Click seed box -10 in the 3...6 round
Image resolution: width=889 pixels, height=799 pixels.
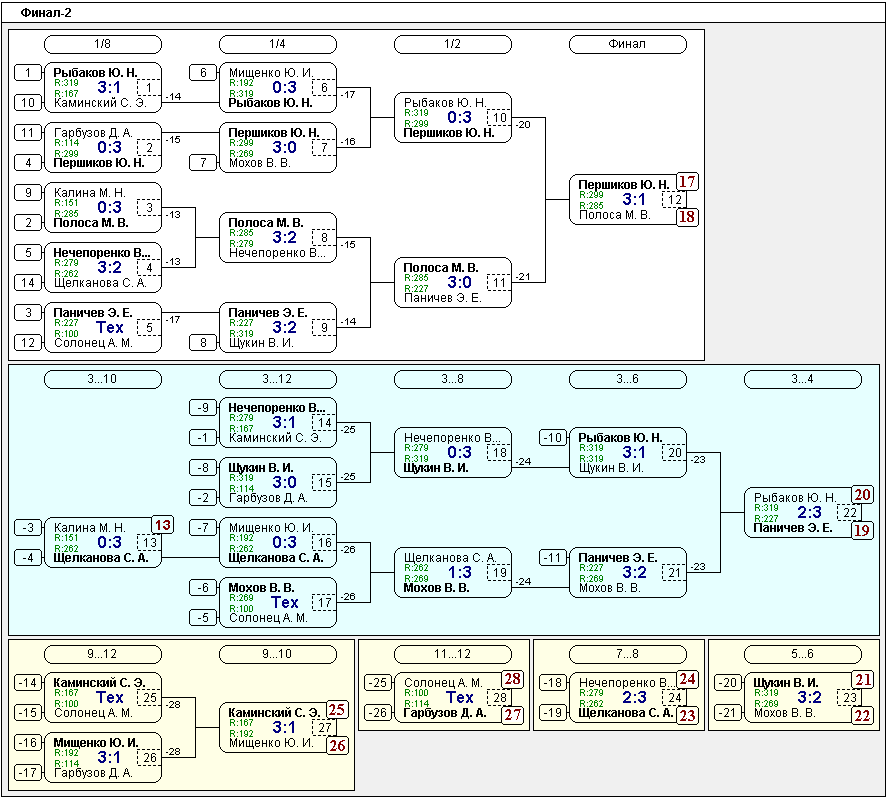[553, 438]
